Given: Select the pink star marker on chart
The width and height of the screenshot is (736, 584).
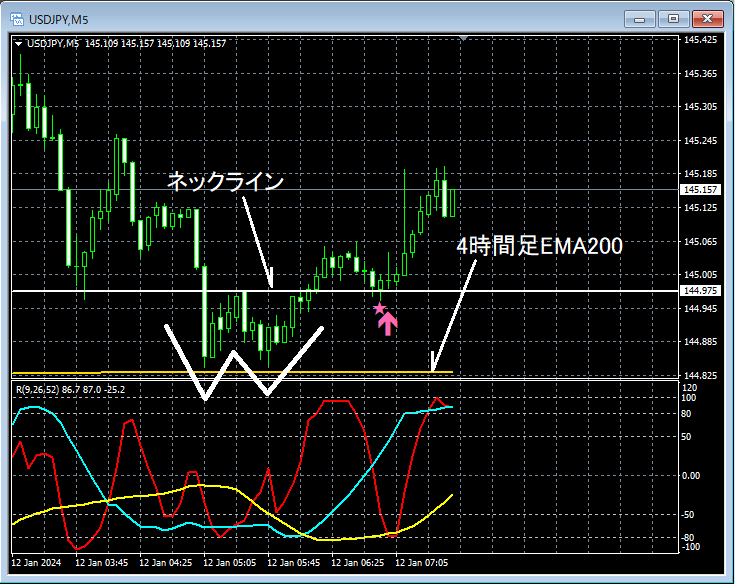Looking at the screenshot, I should 379,308.
